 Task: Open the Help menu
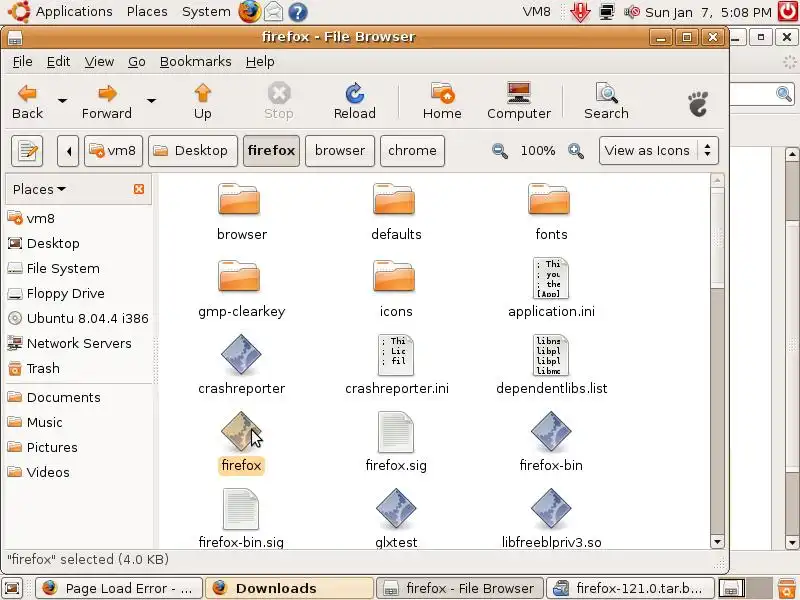(x=260, y=62)
